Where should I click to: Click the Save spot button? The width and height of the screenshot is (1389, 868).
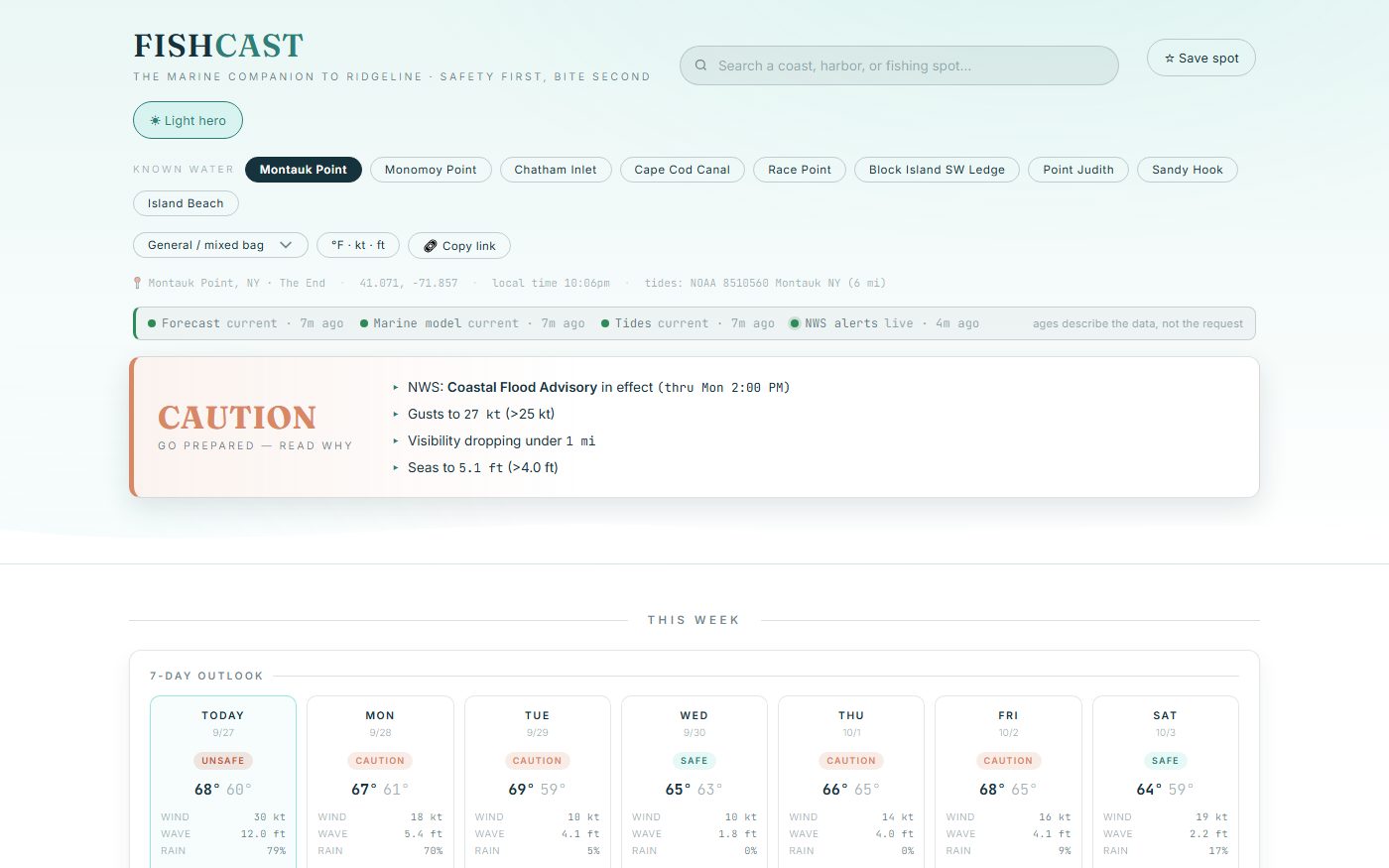[1201, 58]
